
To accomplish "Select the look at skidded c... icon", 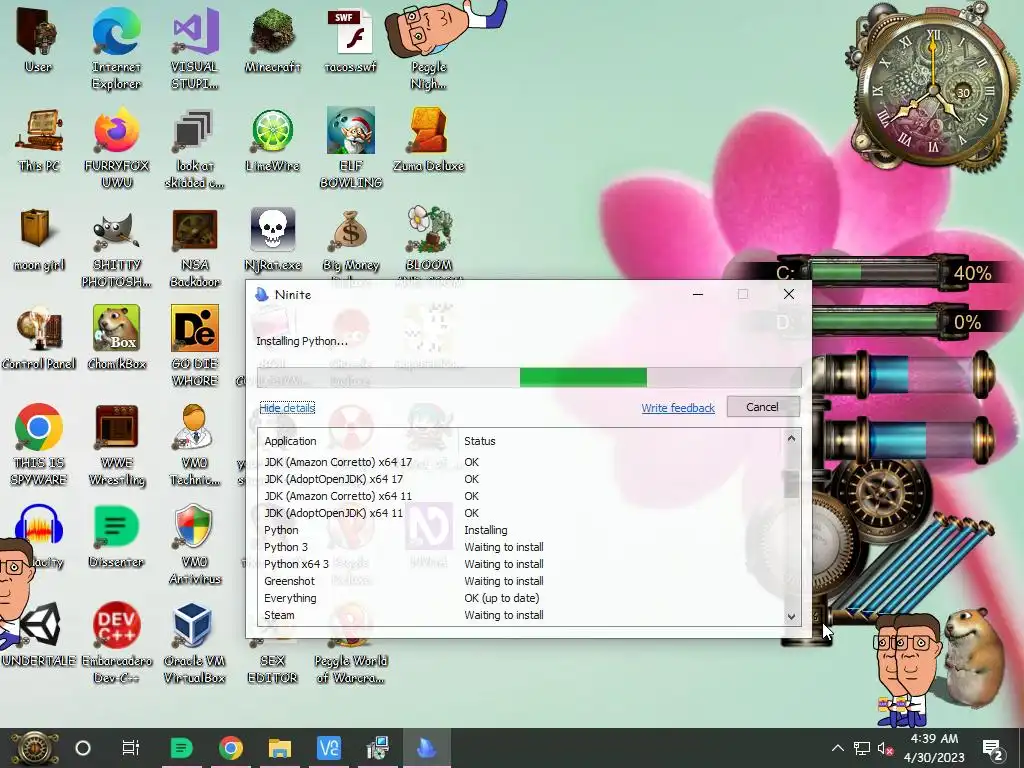I will 195,149.
